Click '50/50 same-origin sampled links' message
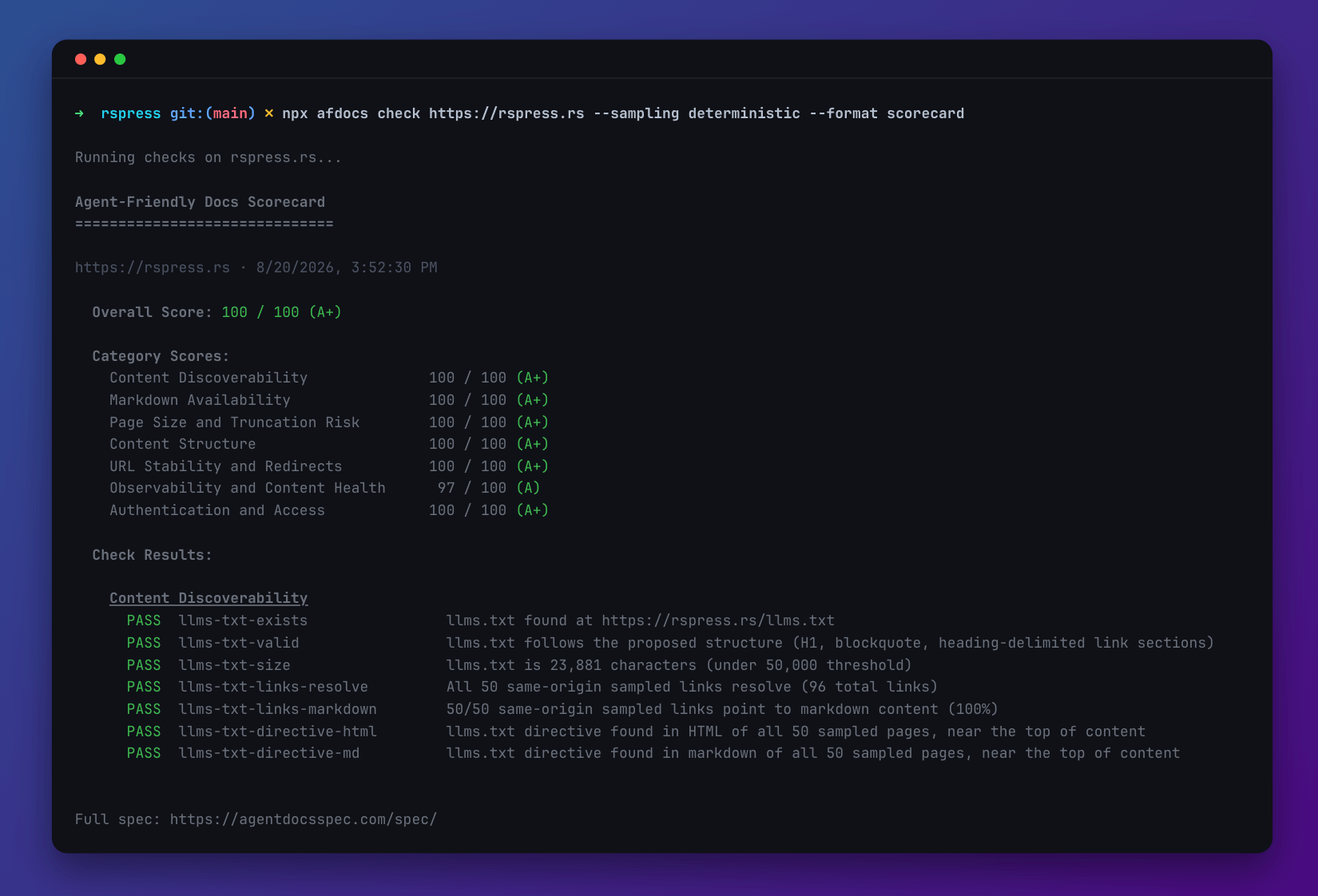The image size is (1318, 896). (x=722, y=709)
